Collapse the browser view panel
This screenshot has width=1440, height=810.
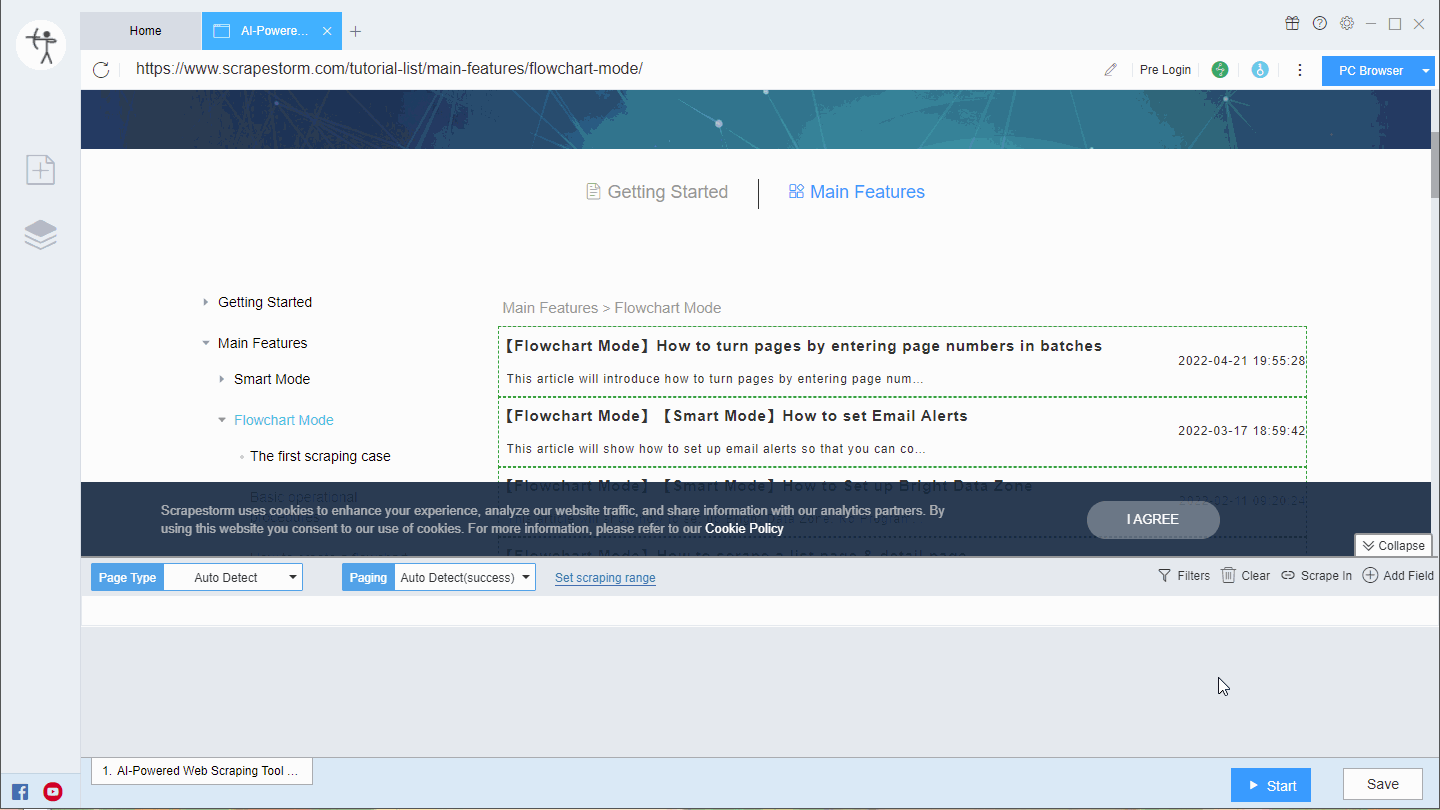(1394, 545)
